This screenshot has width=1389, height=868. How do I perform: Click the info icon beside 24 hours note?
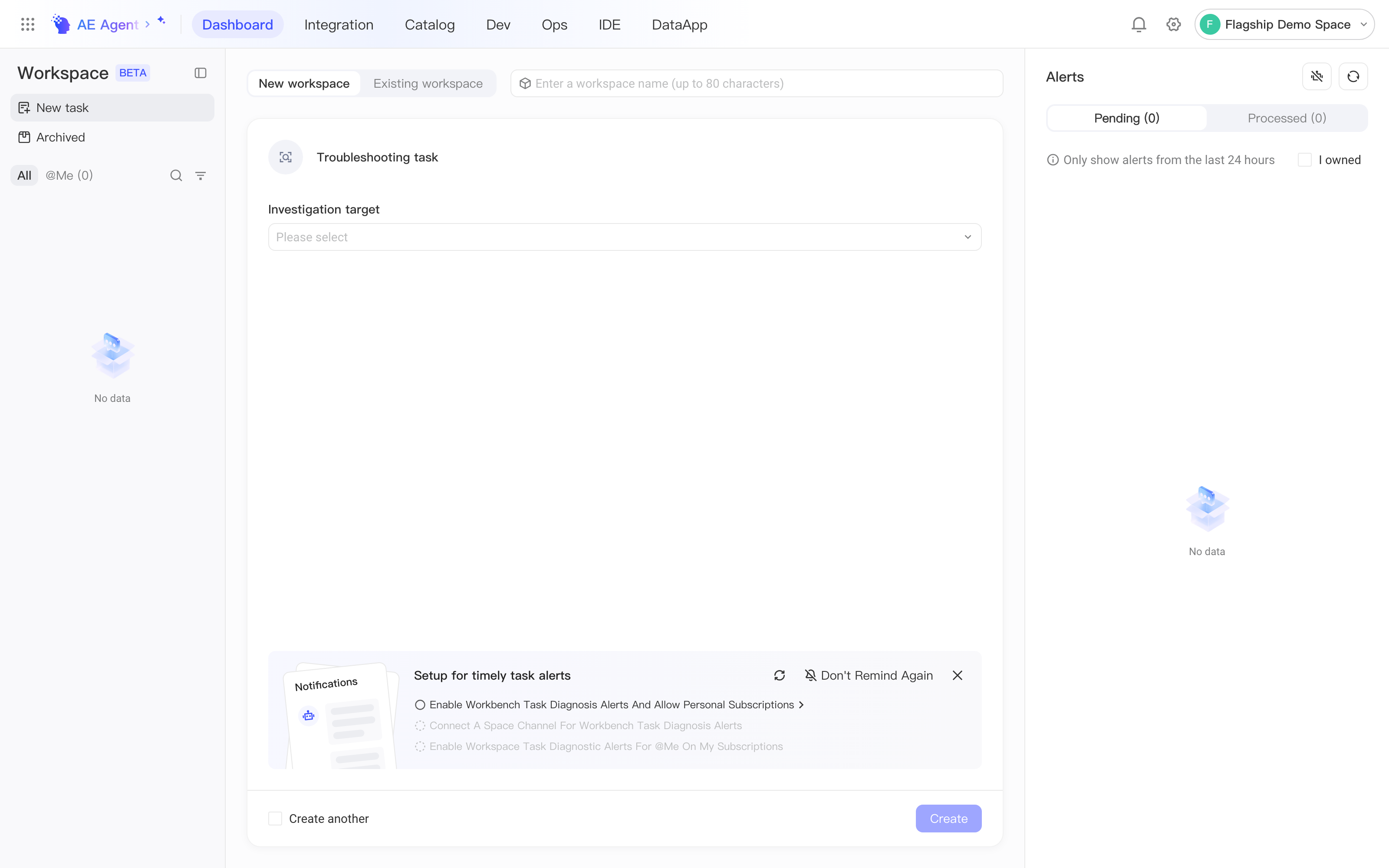pyautogui.click(x=1053, y=160)
